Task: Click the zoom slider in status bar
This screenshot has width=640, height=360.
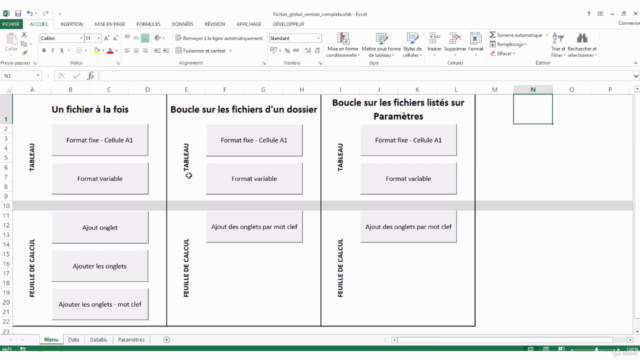Action: (596, 349)
